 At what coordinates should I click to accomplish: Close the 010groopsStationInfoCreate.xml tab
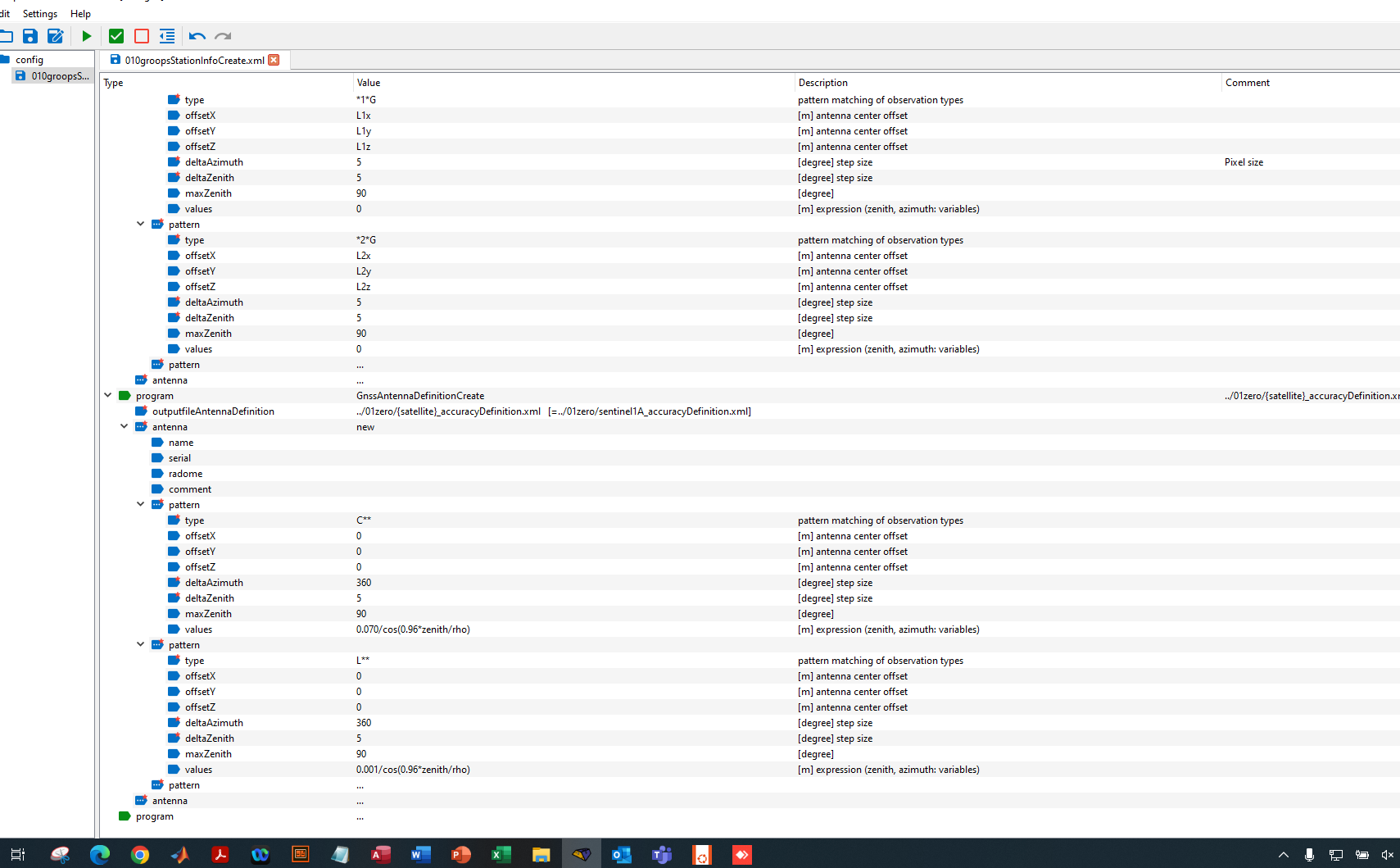click(x=274, y=60)
